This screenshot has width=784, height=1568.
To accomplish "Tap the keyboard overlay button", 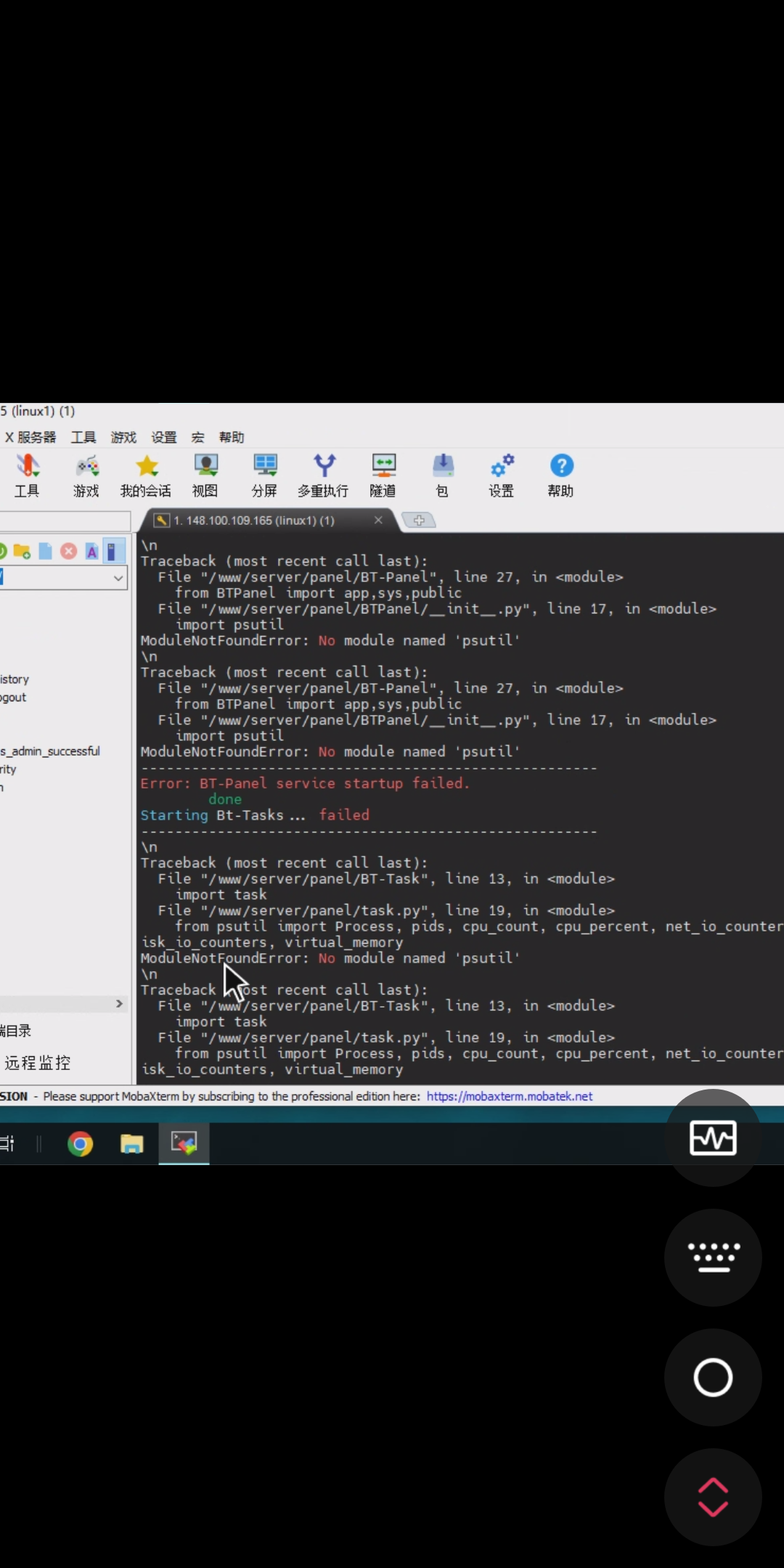I will point(713,1257).
